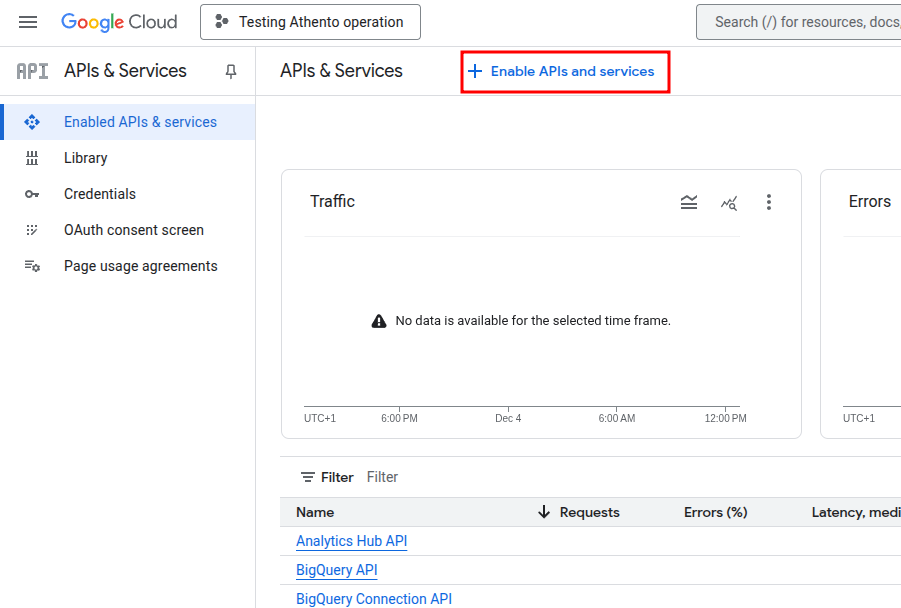Click the Library icon in sidebar
This screenshot has height=608, width=901.
(x=32, y=158)
